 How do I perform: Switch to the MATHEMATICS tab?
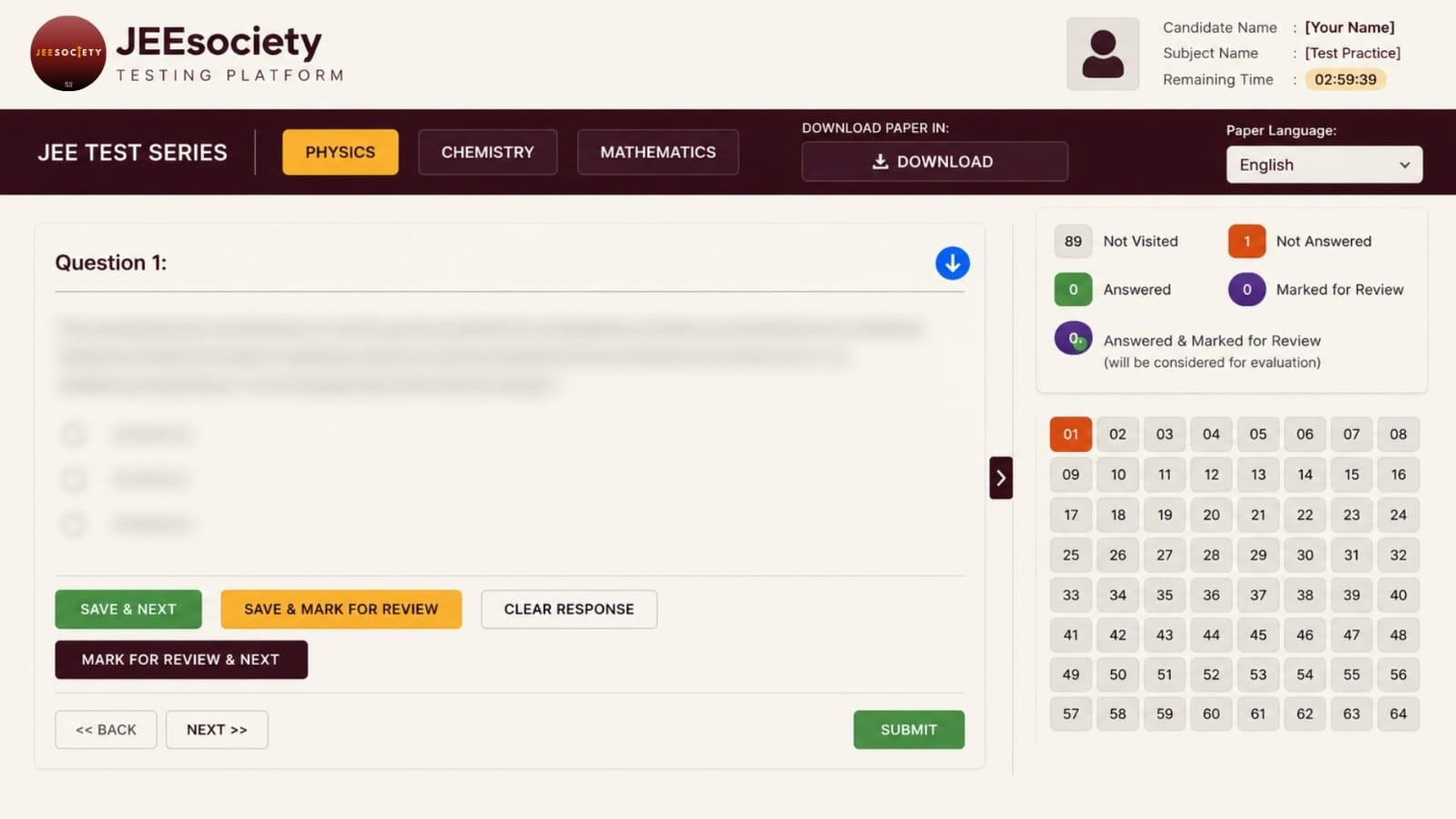[x=658, y=152]
